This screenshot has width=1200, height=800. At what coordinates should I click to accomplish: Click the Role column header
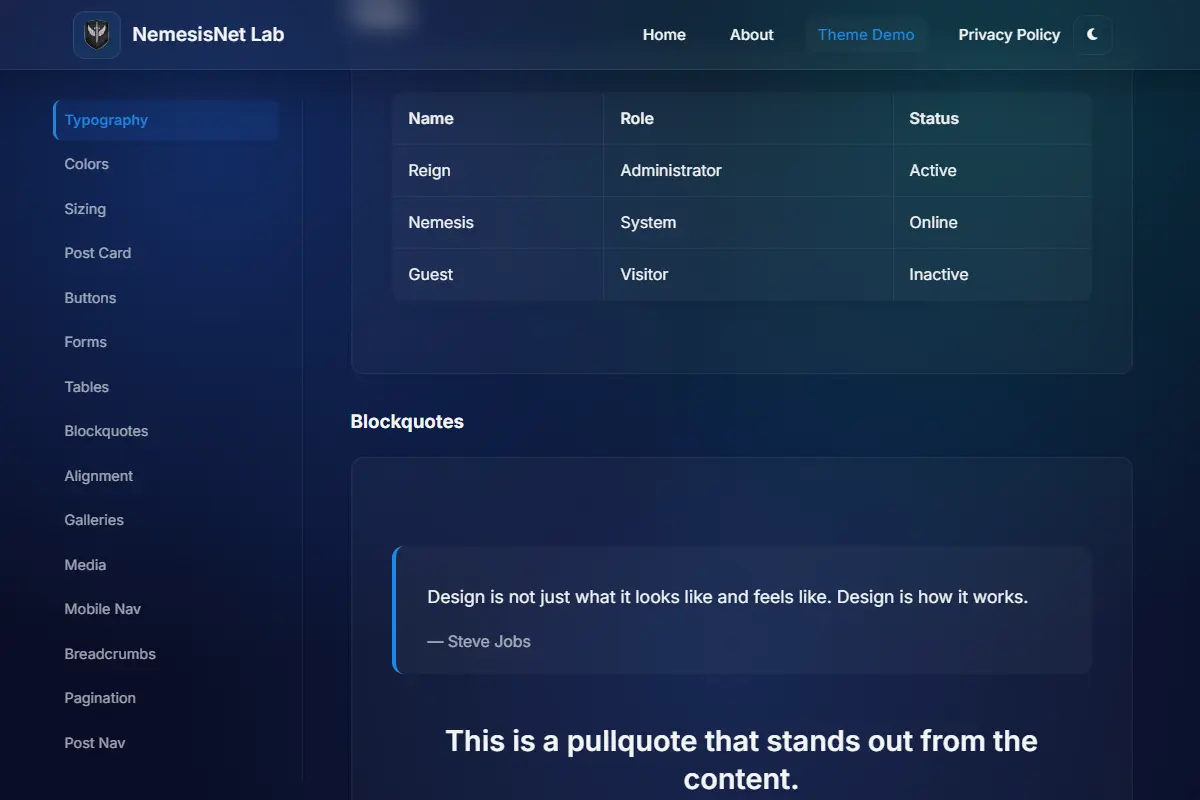click(x=749, y=118)
